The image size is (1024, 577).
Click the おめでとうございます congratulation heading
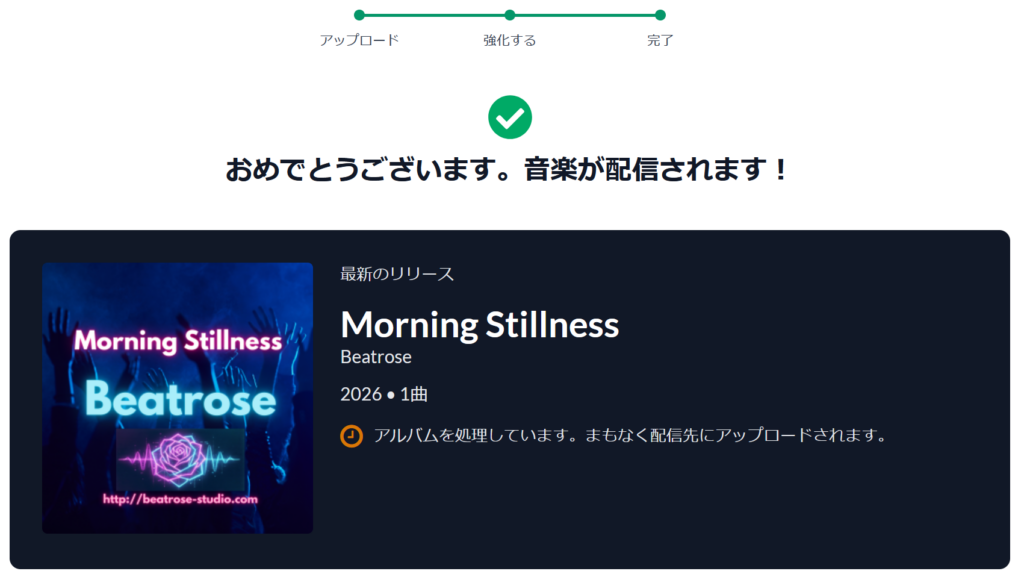pyautogui.click(x=508, y=170)
